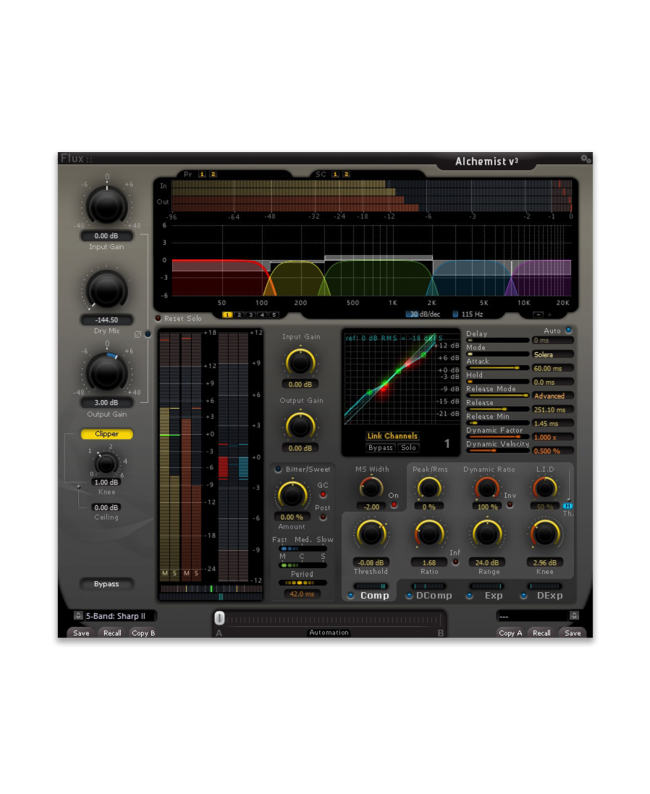Select SC channel 2 indicator
The height and width of the screenshot is (794, 650).
point(346,174)
